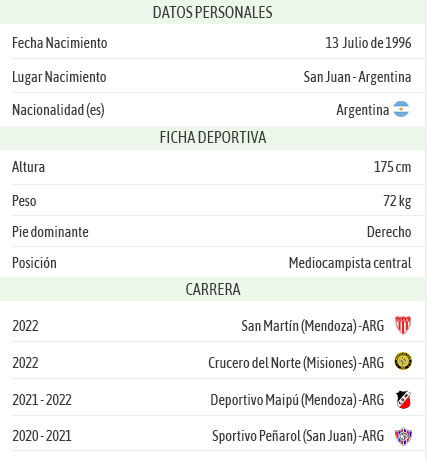The width and height of the screenshot is (427, 460).
Task: Open Crucero del Norte (Misiones) - ARG link
Action: [296, 363]
